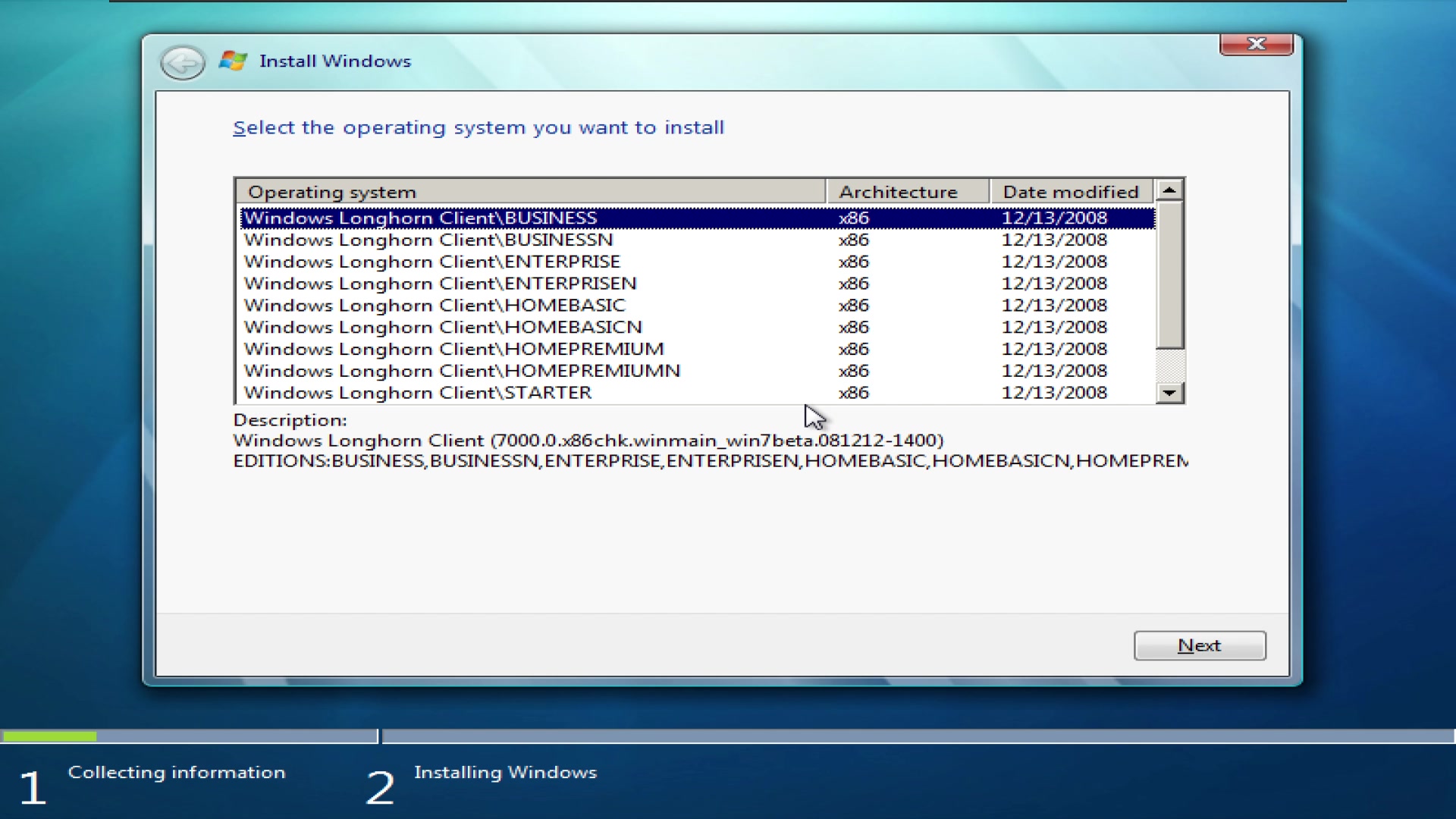
Task: Click 'Collecting information' step label
Action: point(177,772)
